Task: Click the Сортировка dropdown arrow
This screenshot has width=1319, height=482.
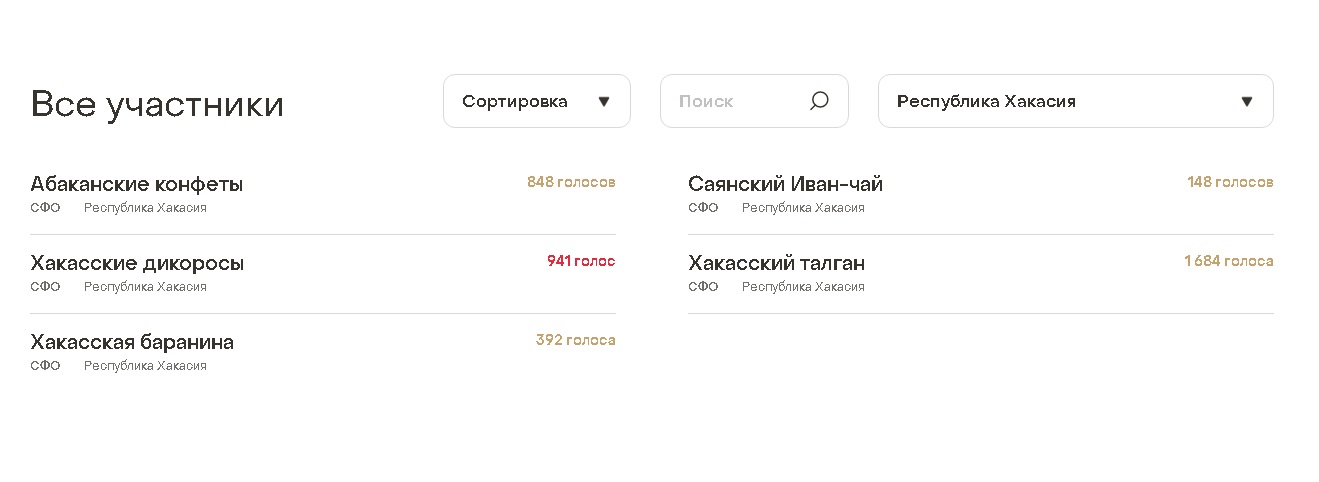Action: tap(604, 101)
